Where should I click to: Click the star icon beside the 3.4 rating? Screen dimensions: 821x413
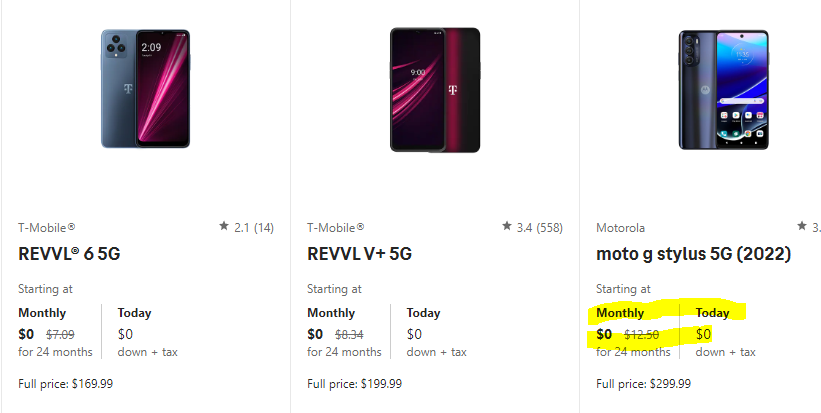pos(507,227)
